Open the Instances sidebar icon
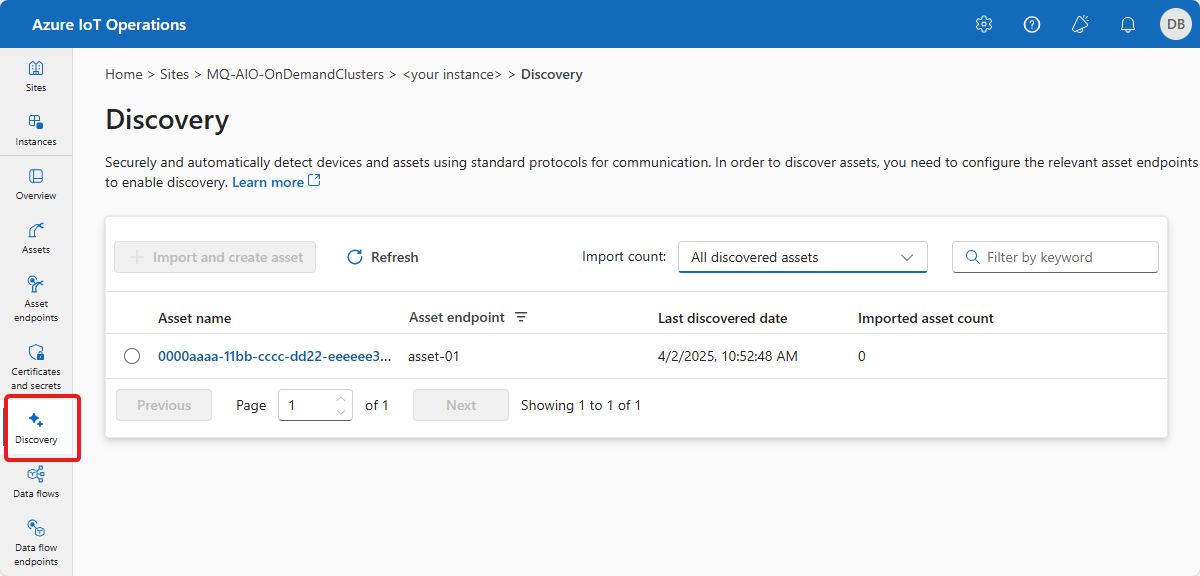The image size is (1200, 576). click(36, 130)
